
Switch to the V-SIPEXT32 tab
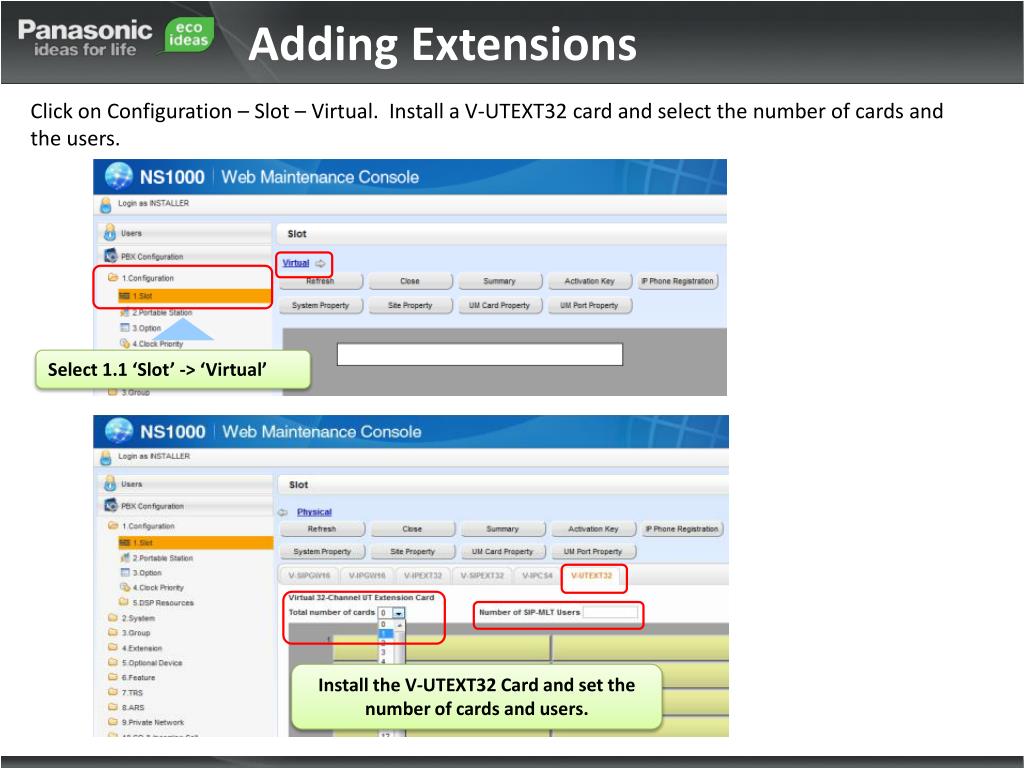pyautogui.click(x=482, y=575)
